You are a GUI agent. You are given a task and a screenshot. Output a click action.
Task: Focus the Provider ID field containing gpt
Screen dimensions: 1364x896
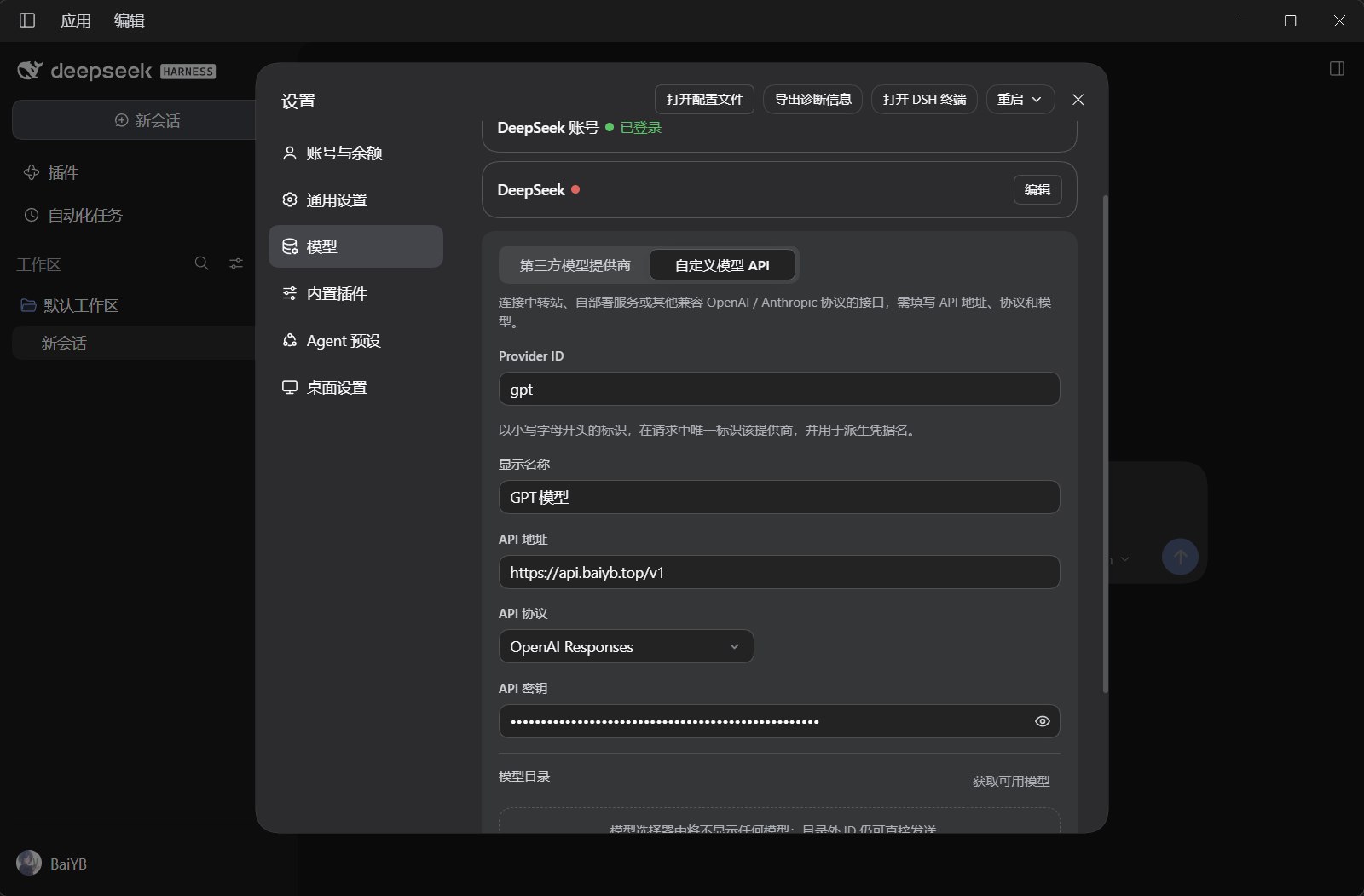779,389
